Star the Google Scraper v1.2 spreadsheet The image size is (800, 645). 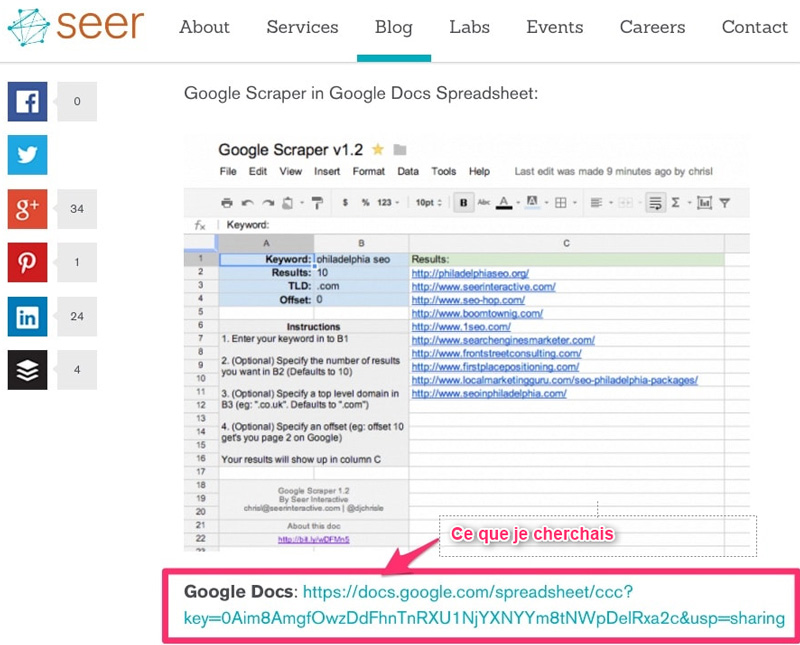[378, 150]
